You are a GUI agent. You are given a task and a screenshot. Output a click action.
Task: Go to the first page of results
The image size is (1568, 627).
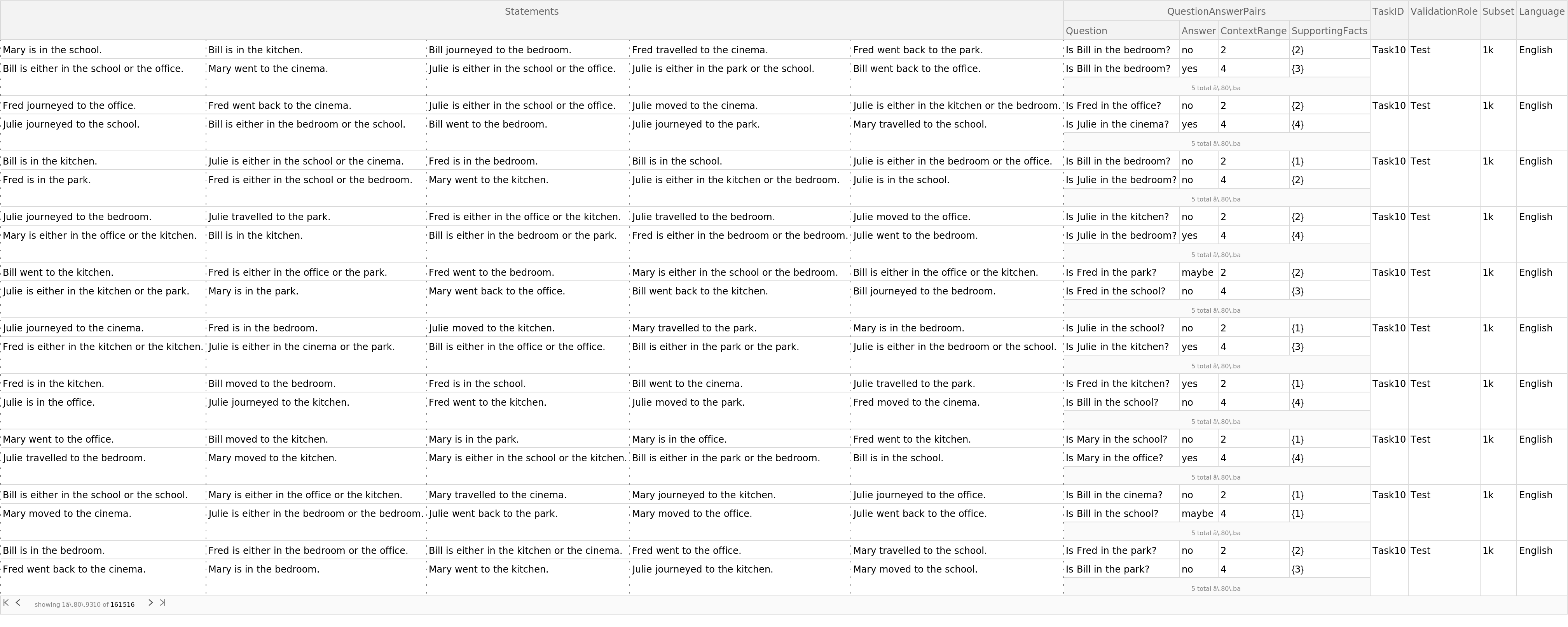click(x=6, y=602)
